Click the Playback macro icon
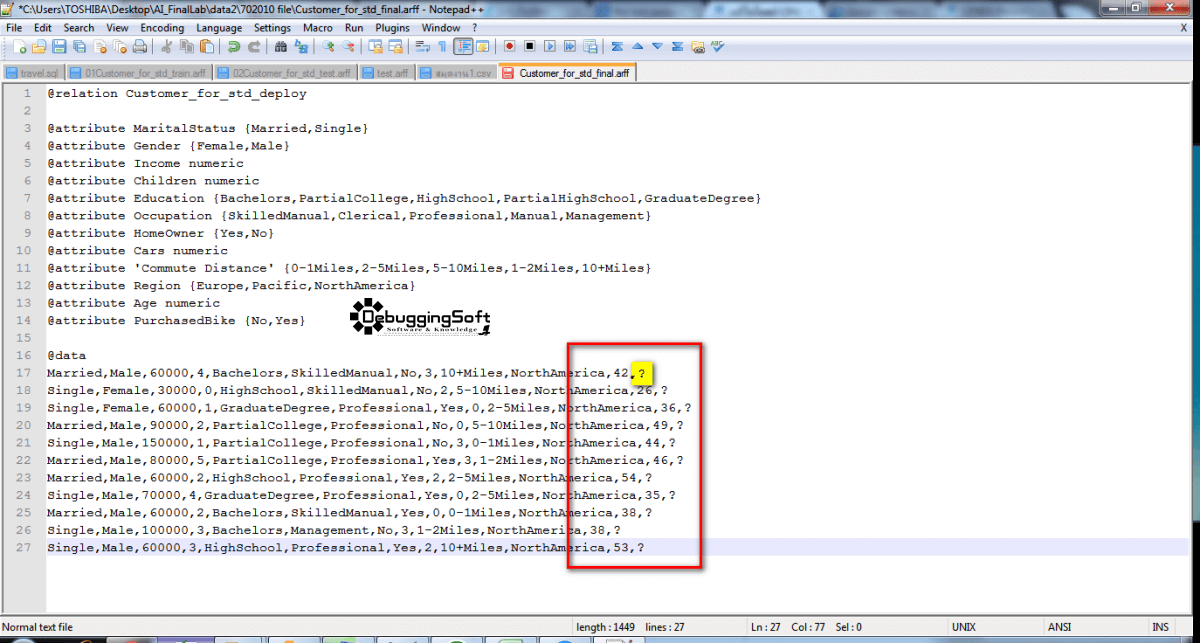 tap(551, 46)
